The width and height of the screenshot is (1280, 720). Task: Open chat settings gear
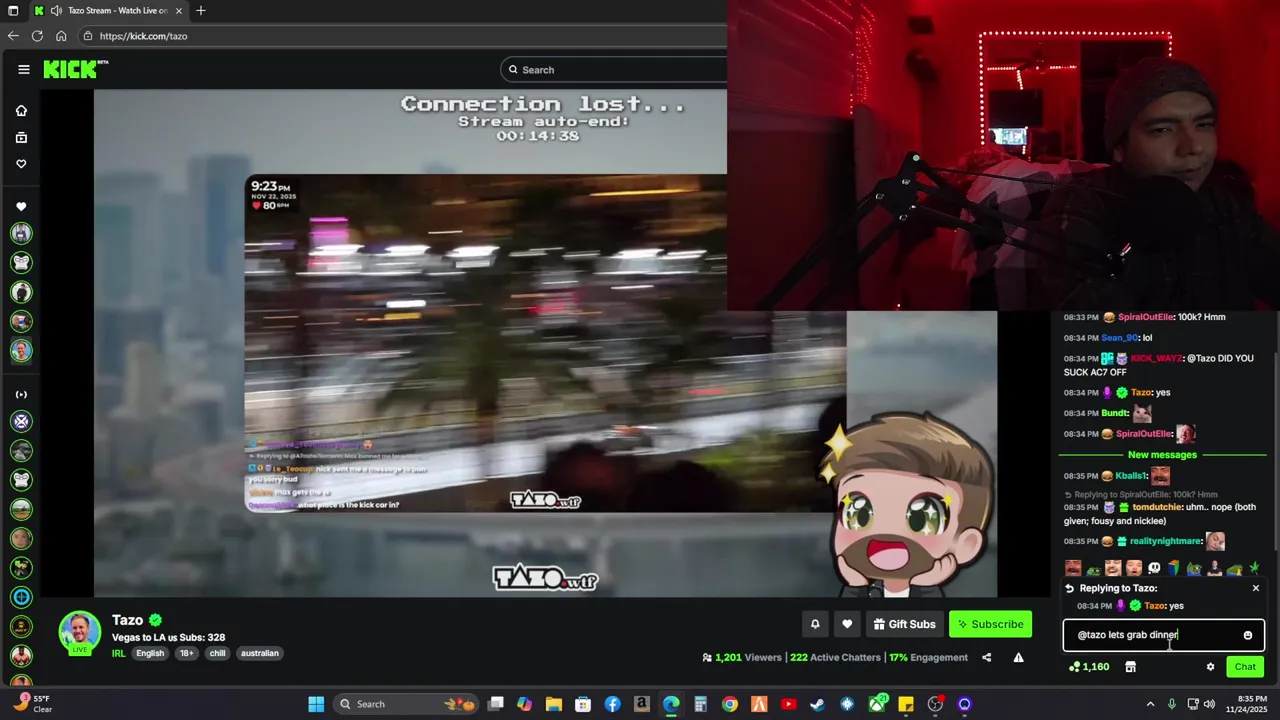[1210, 667]
